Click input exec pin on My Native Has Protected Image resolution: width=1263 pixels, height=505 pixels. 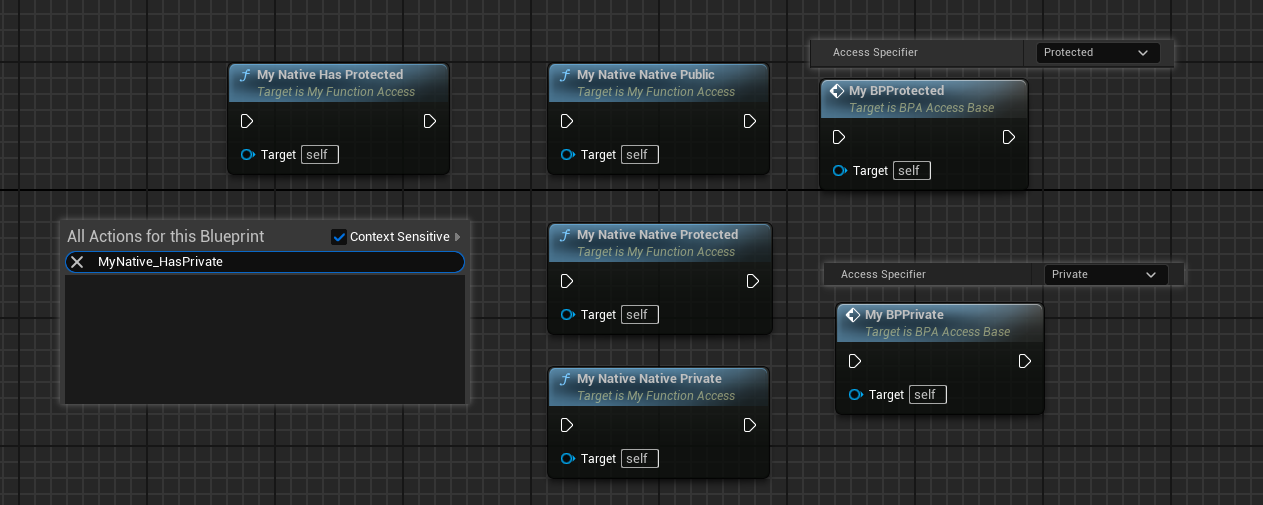coord(247,121)
